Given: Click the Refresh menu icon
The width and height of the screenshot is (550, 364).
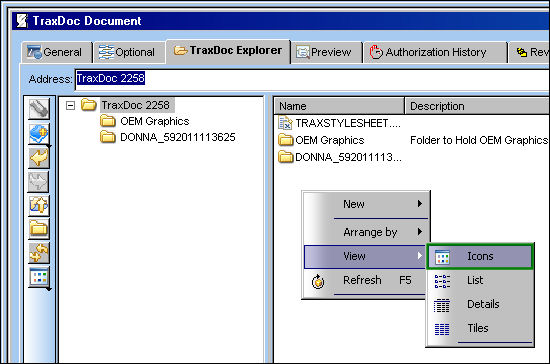Looking at the screenshot, I should [x=318, y=281].
